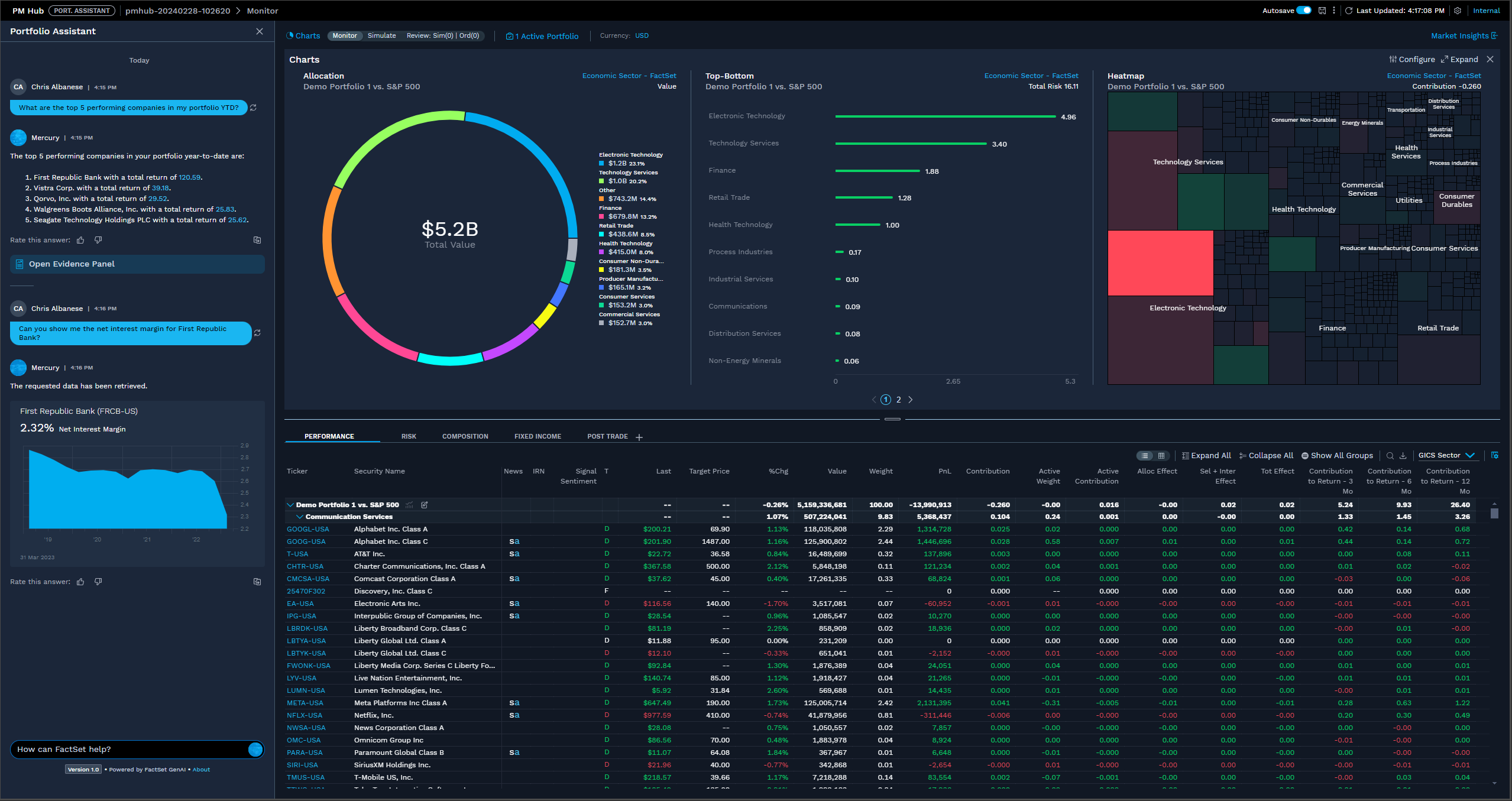This screenshot has width=1512, height=801.
Task: Collapse the Communication Services group
Action: pyautogui.click(x=300, y=517)
